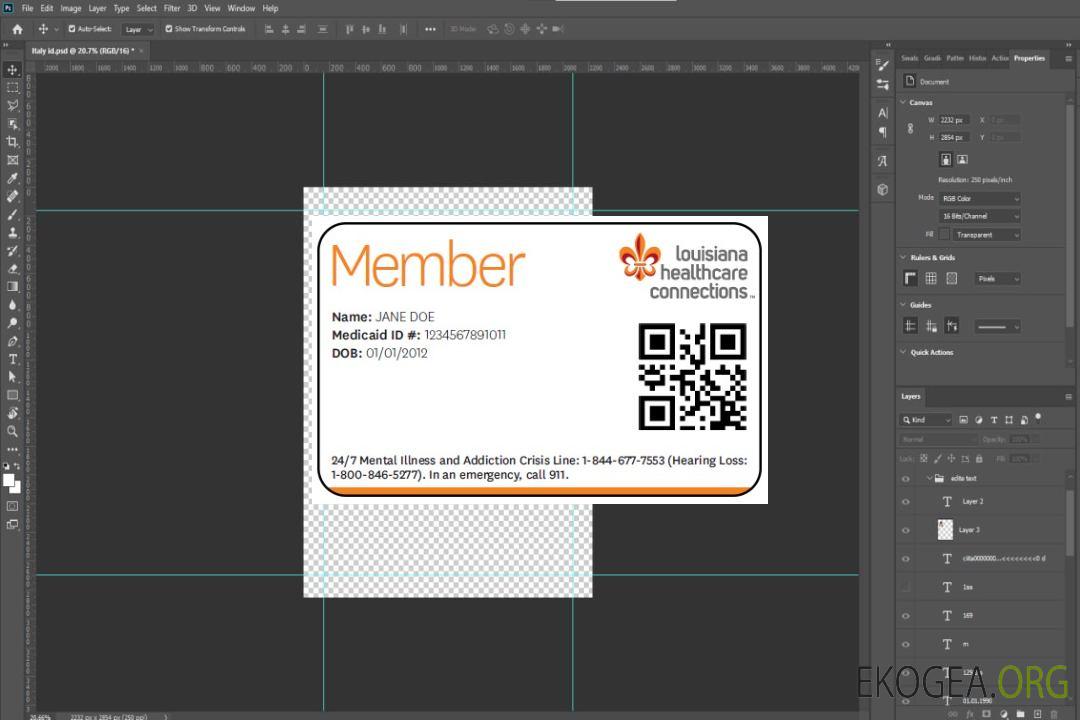Click the canvas width input field
1080x720 pixels.
coord(953,120)
